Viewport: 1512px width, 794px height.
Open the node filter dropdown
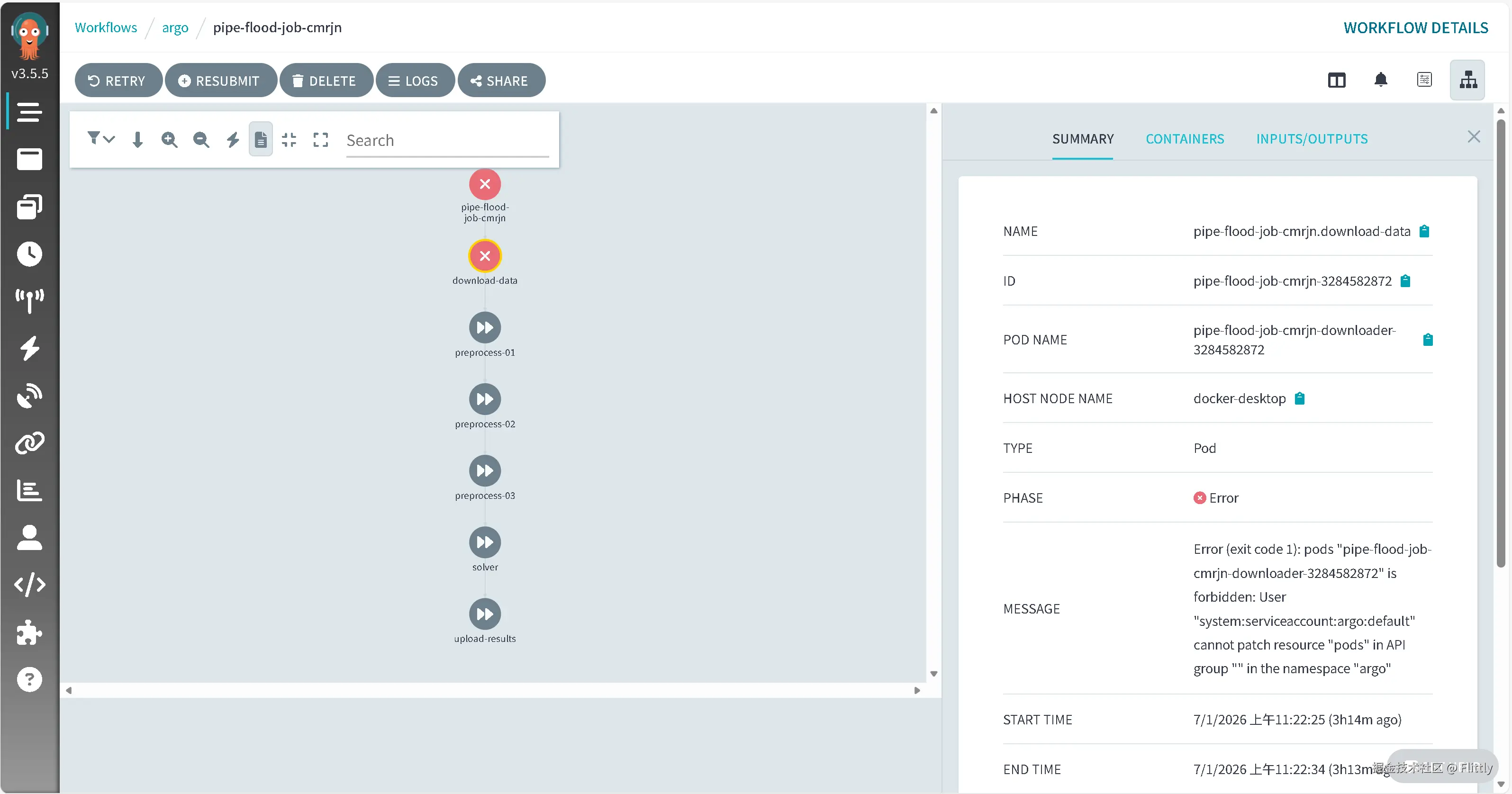100,139
